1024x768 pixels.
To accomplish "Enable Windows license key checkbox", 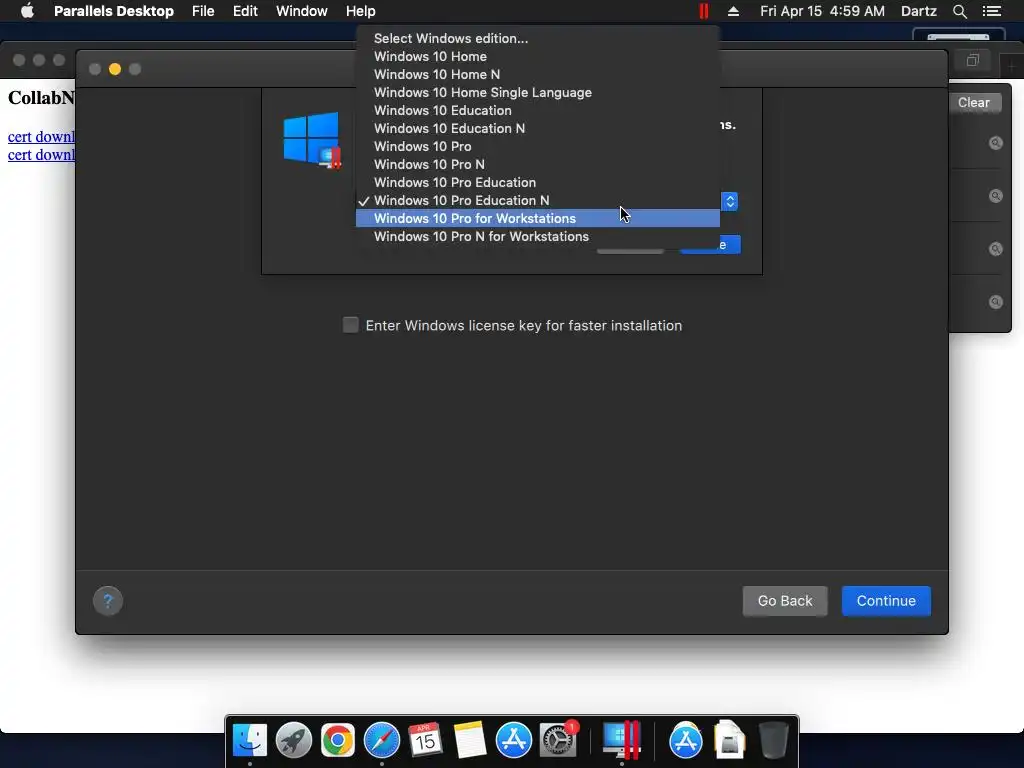I will (351, 325).
